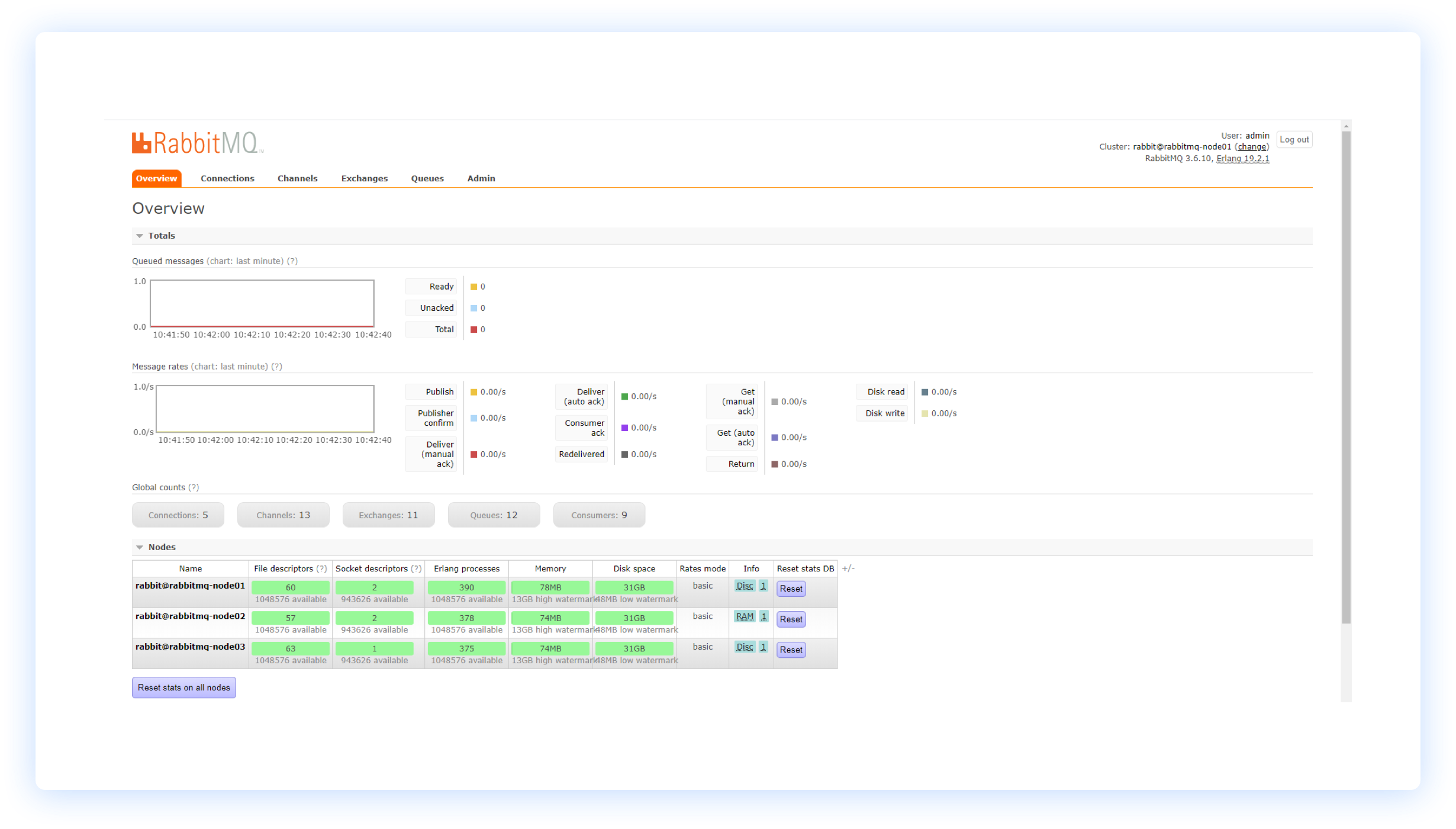Screen dimensions: 1456x829
Task: Click node03 file descriptors value 63
Action: pyautogui.click(x=291, y=648)
